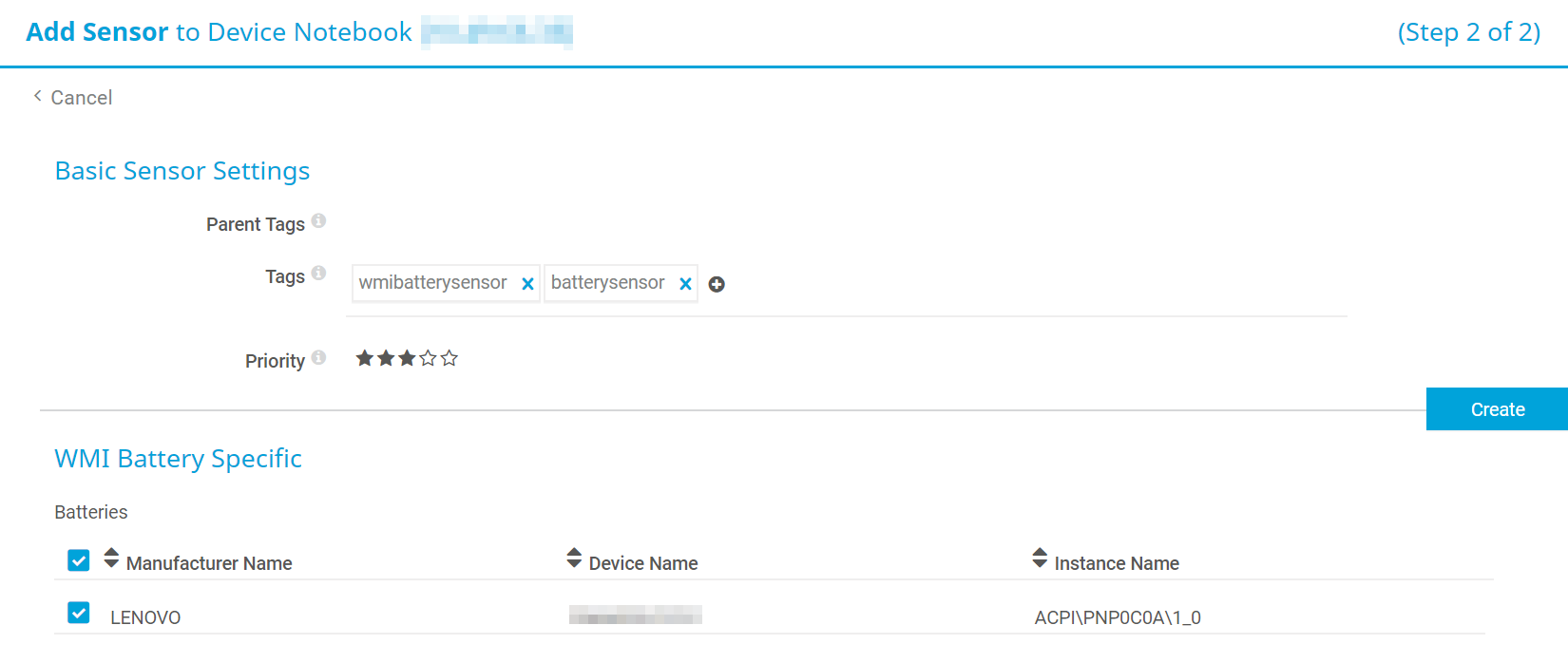This screenshot has width=1568, height=663.
Task: Set priority to three stars
Action: [x=407, y=358]
